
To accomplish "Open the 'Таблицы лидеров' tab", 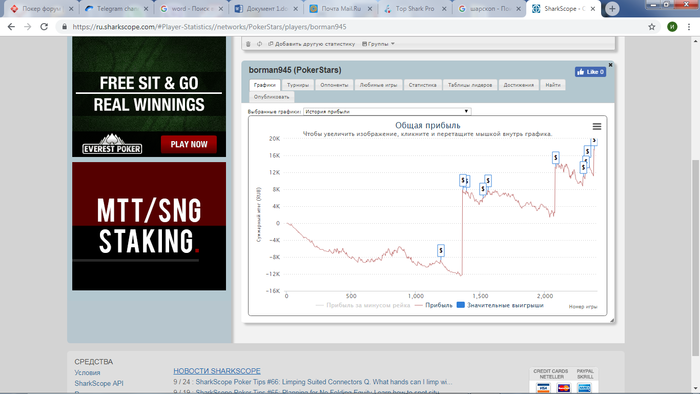I will [x=470, y=85].
